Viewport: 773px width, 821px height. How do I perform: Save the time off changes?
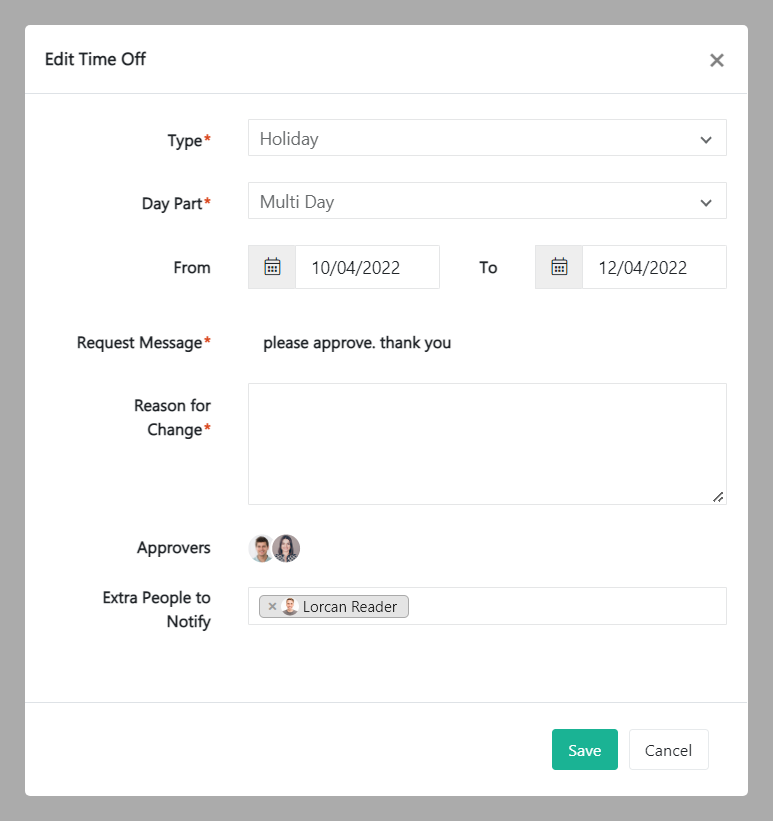coord(584,750)
